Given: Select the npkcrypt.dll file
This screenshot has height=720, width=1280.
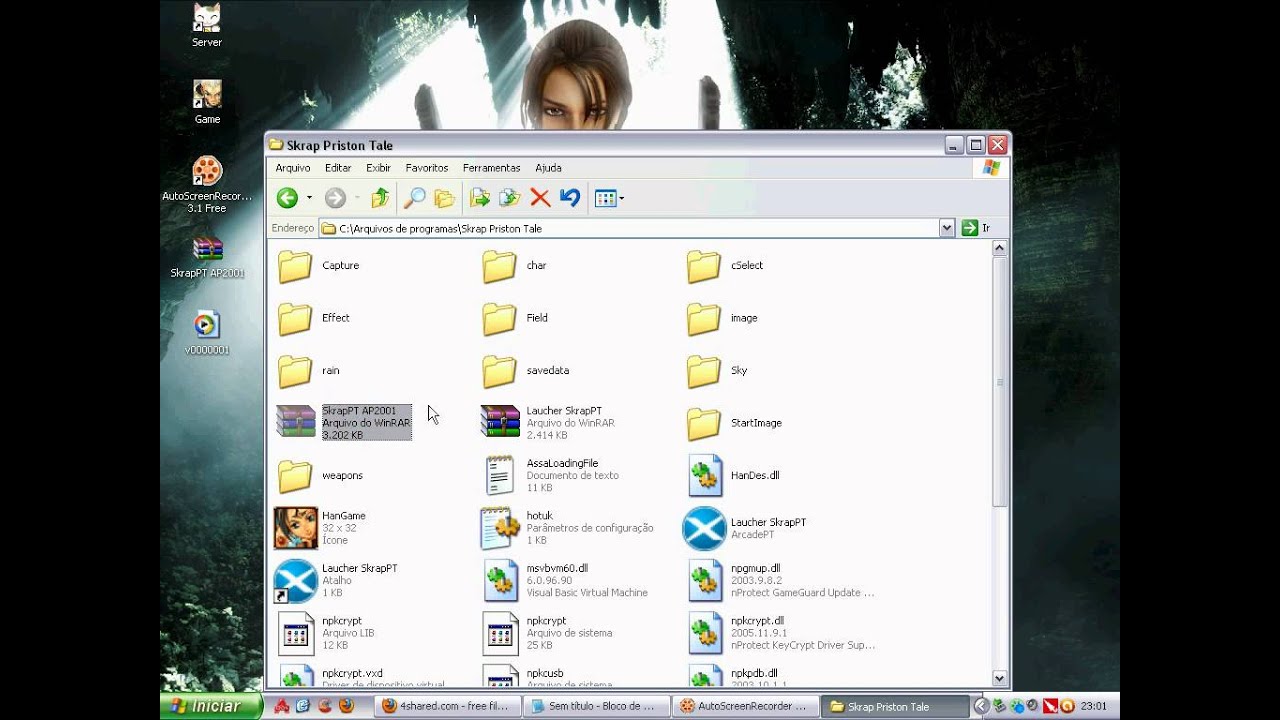Looking at the screenshot, I should click(781, 633).
